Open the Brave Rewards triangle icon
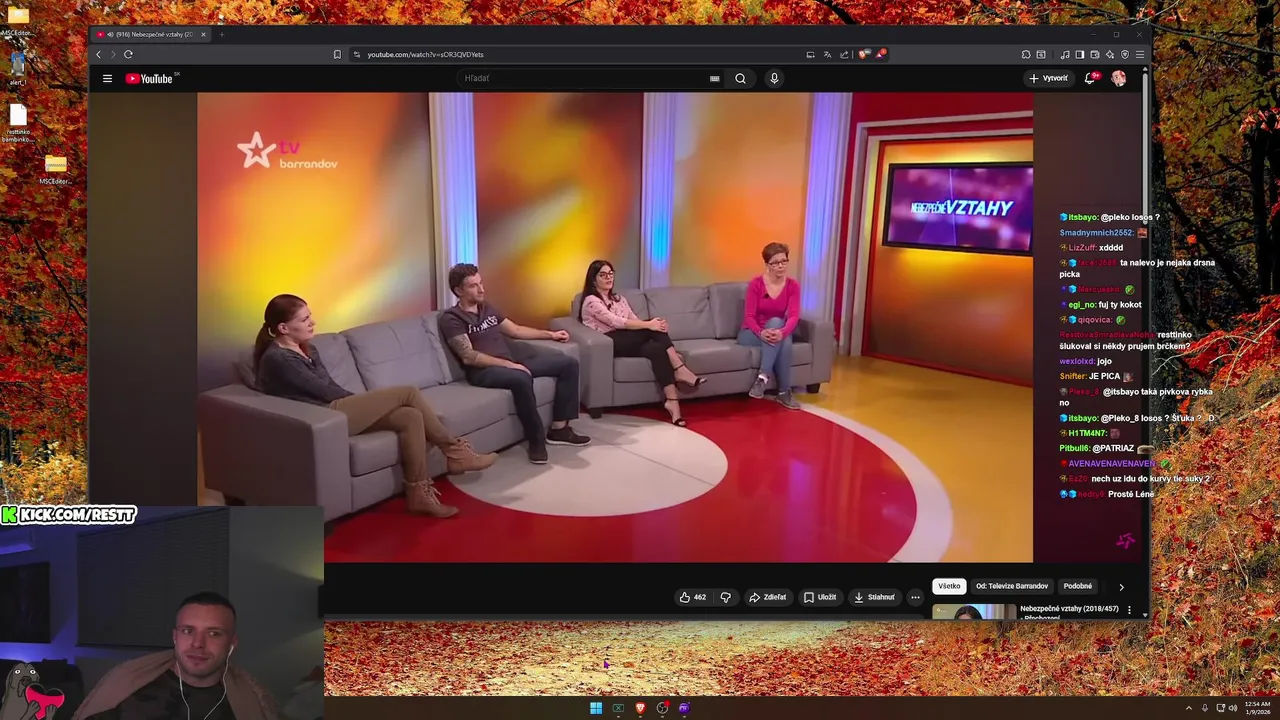The height and width of the screenshot is (720, 1280). [x=880, y=54]
